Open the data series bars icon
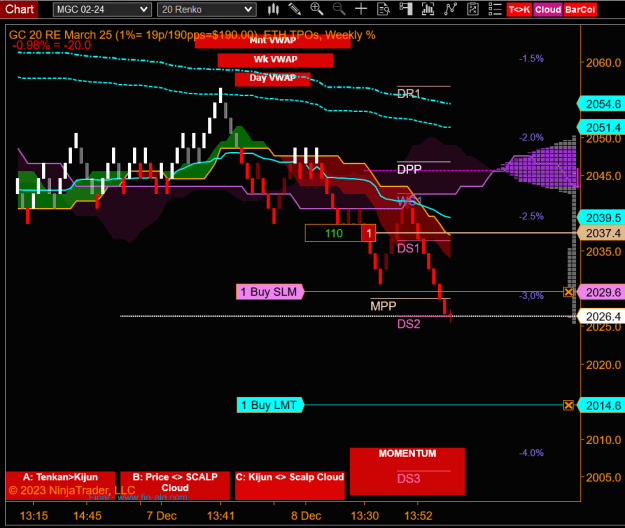 pos(428,9)
